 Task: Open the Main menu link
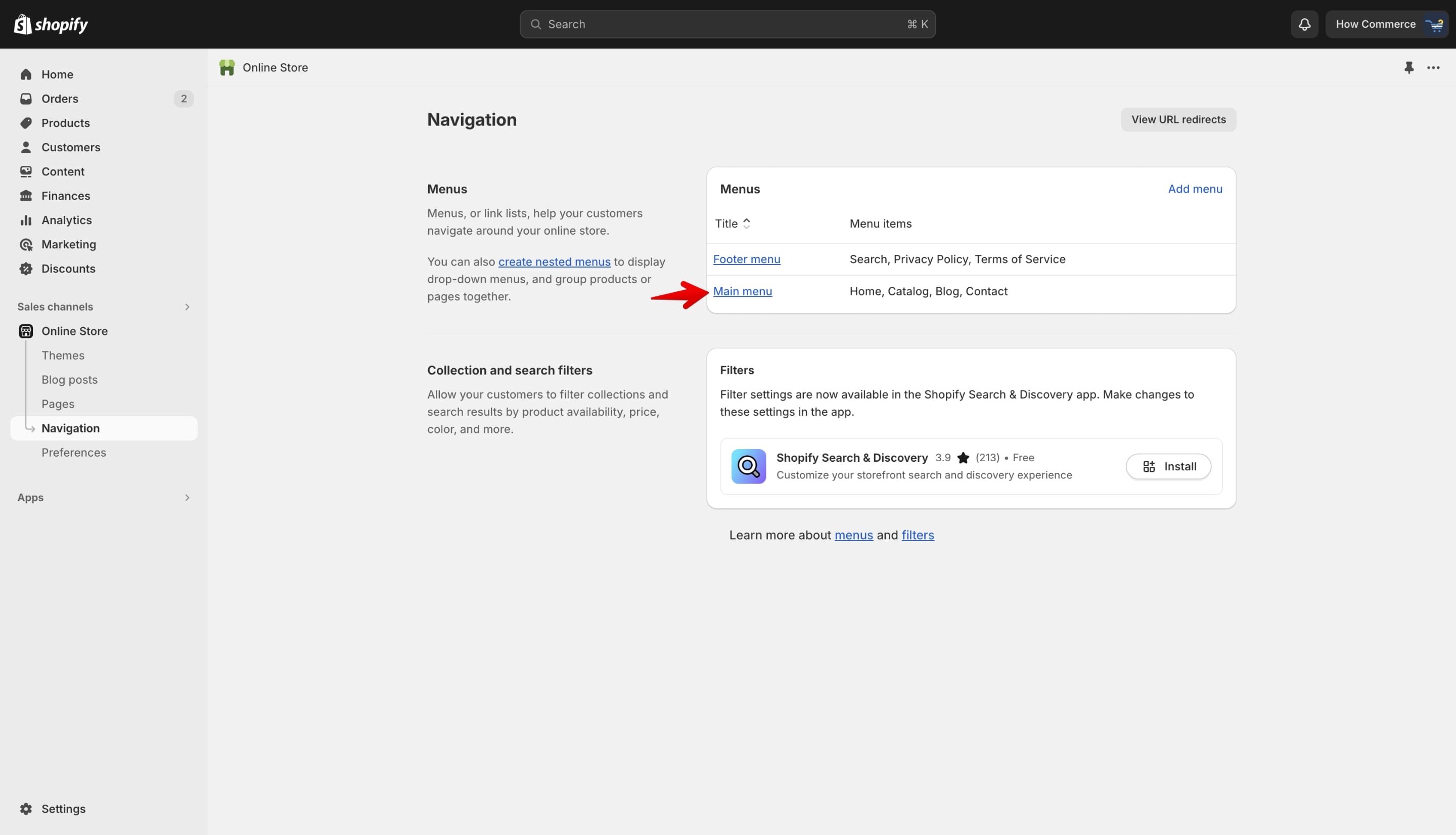coord(742,291)
